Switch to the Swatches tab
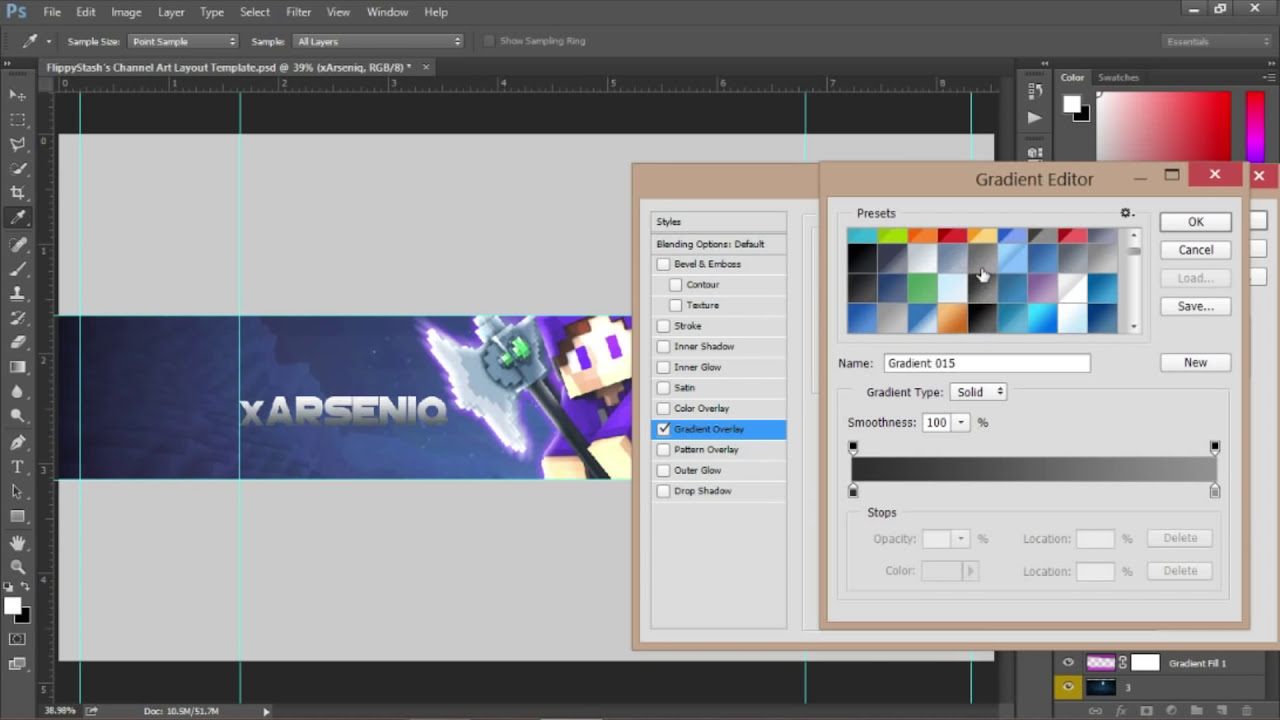 [x=1118, y=77]
